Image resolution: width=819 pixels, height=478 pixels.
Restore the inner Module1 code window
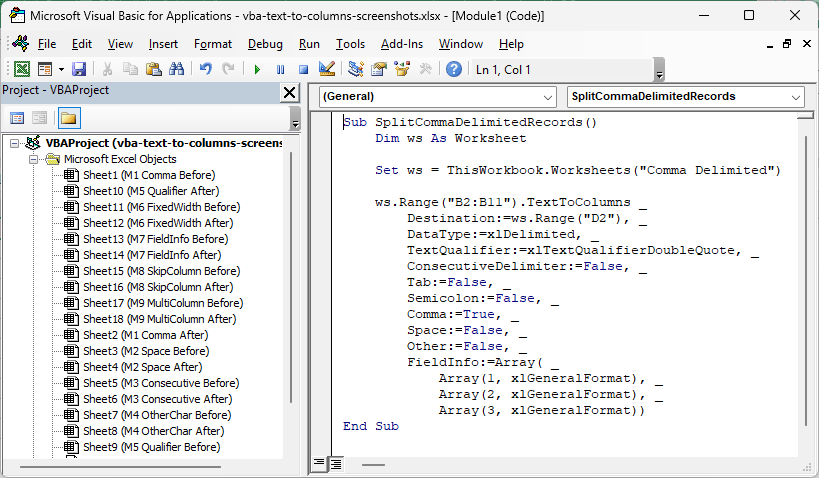pos(787,44)
